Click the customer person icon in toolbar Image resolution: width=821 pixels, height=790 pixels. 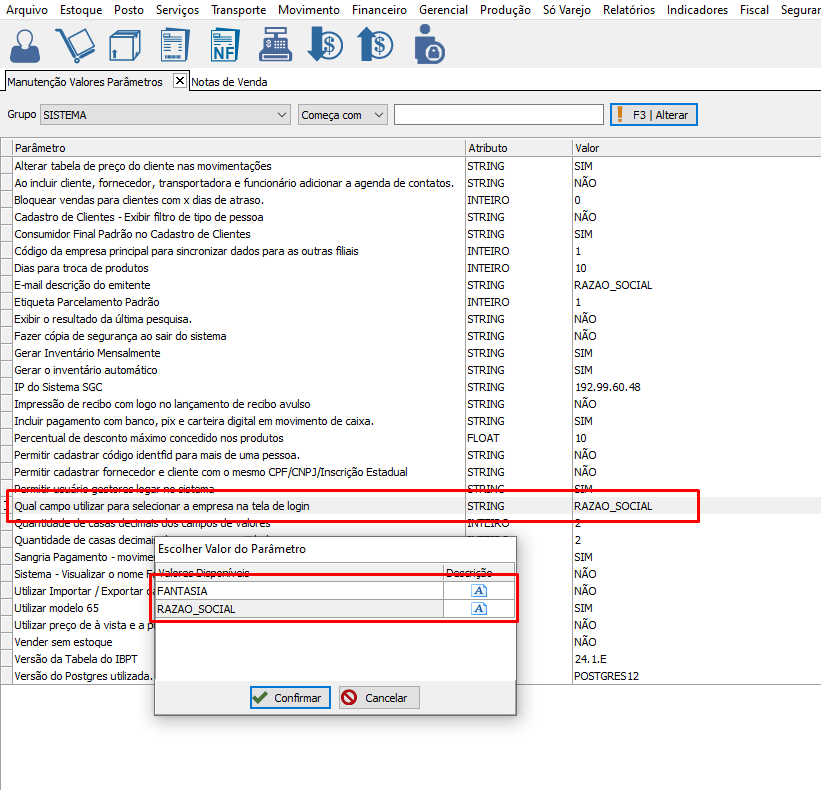tap(25, 45)
